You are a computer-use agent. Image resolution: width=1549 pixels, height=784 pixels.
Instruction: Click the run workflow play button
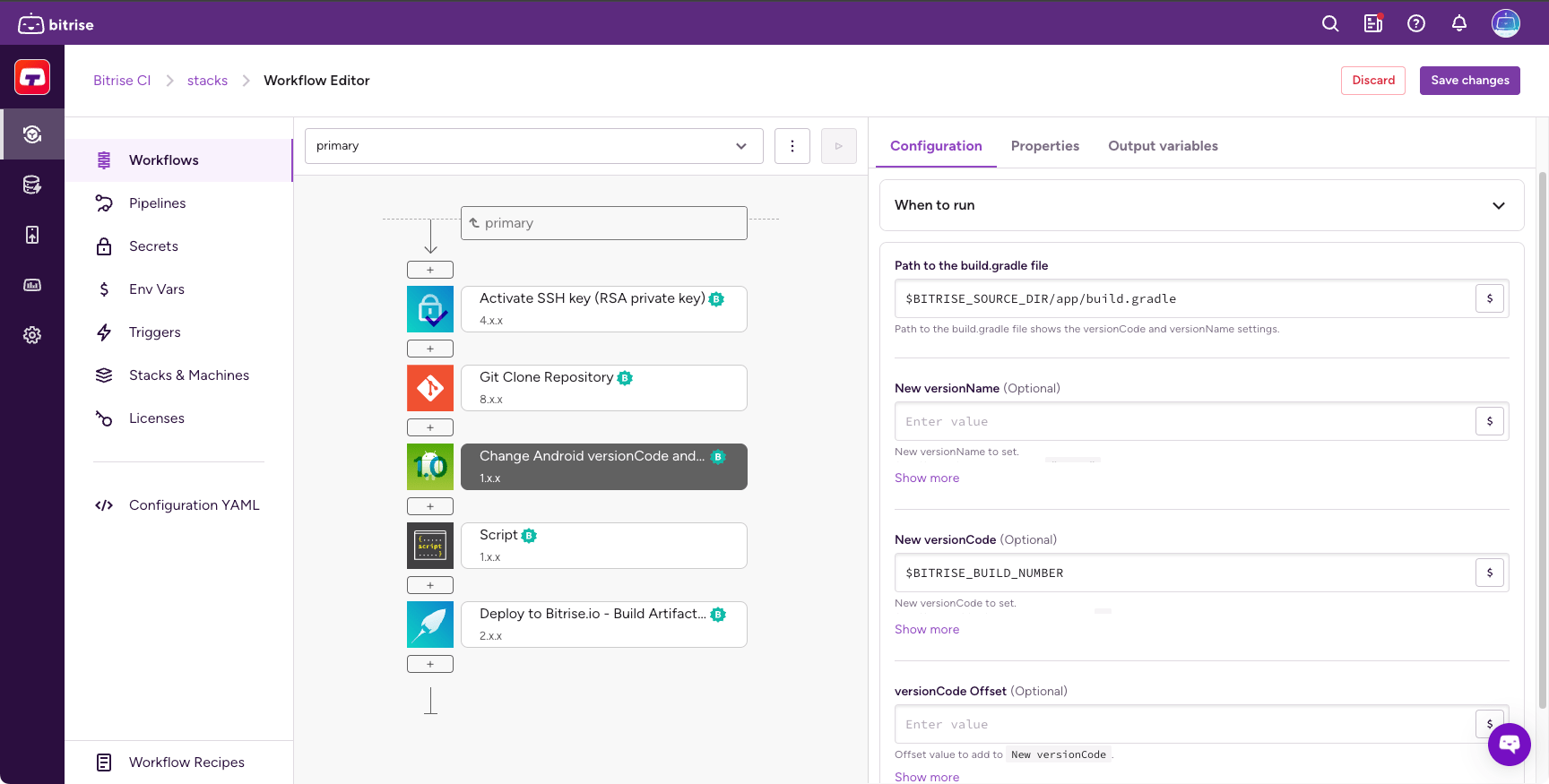[839, 146]
